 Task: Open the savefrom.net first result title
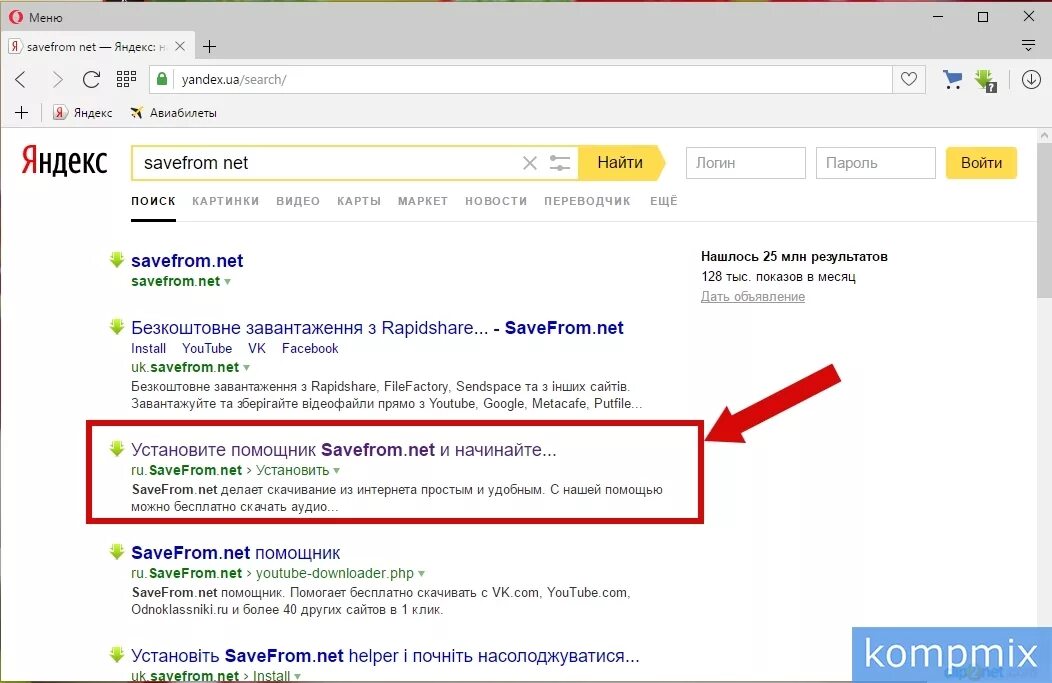[187, 260]
